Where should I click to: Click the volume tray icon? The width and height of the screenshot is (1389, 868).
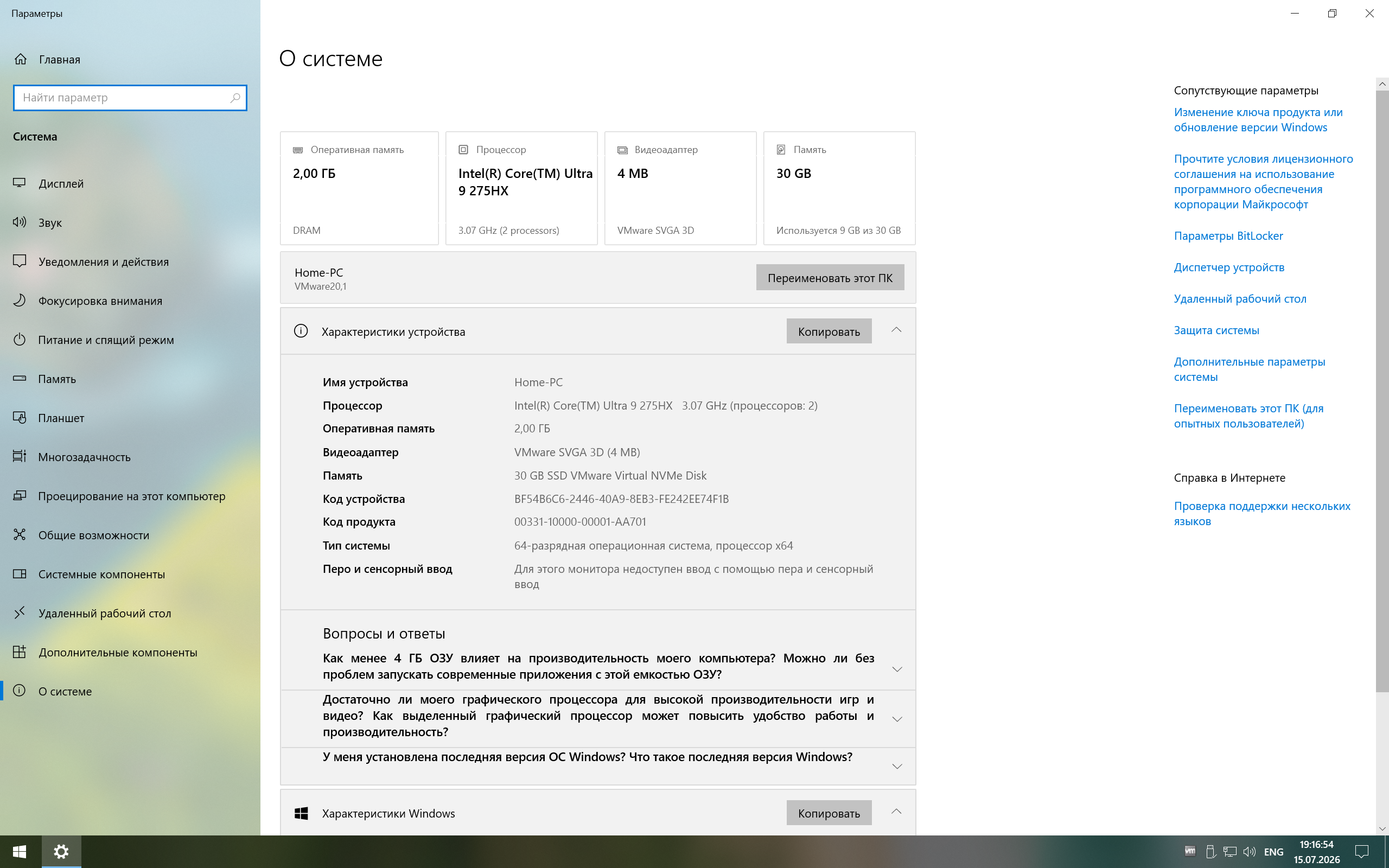point(1249,851)
